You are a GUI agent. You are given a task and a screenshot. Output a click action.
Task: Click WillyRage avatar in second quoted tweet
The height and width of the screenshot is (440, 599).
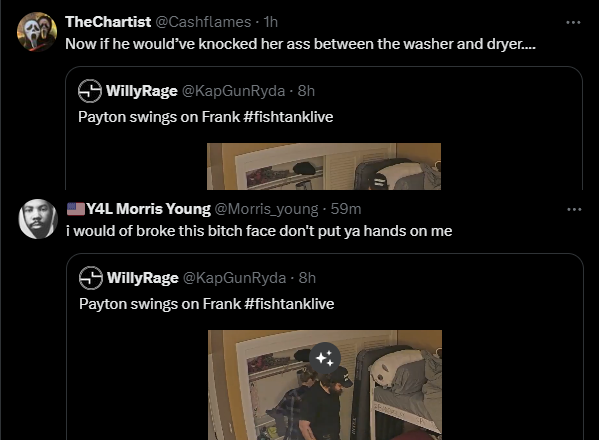[x=91, y=278]
